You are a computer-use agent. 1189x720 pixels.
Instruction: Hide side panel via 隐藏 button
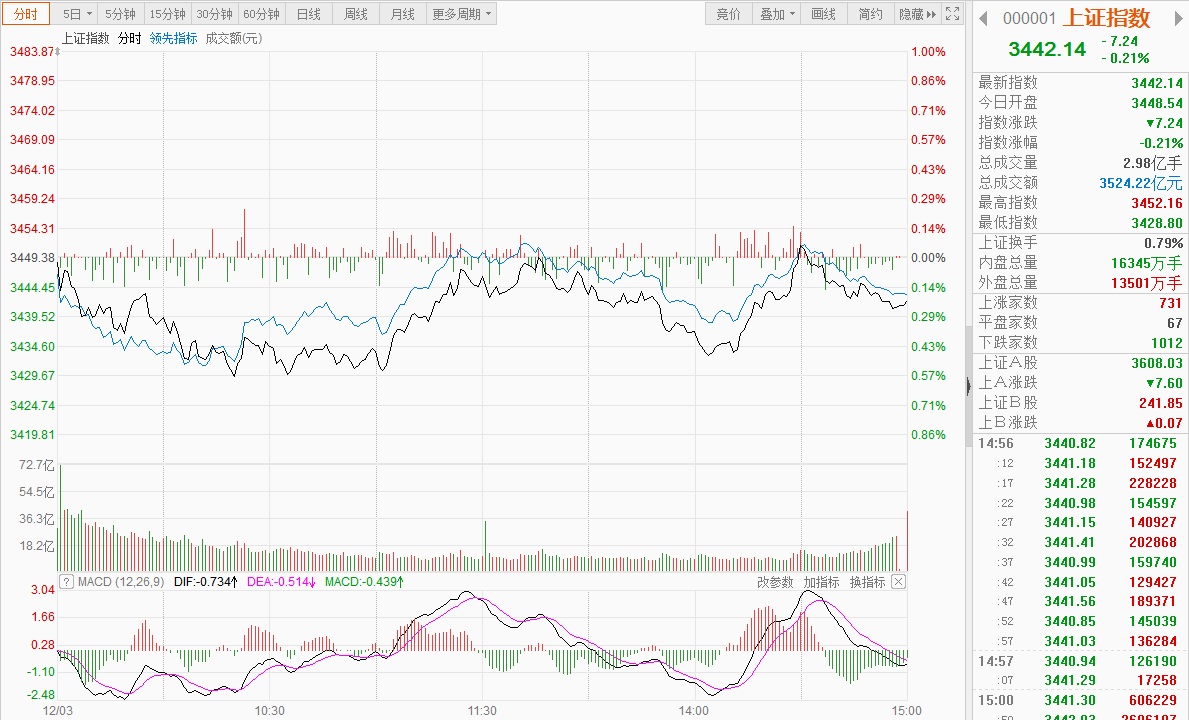918,14
